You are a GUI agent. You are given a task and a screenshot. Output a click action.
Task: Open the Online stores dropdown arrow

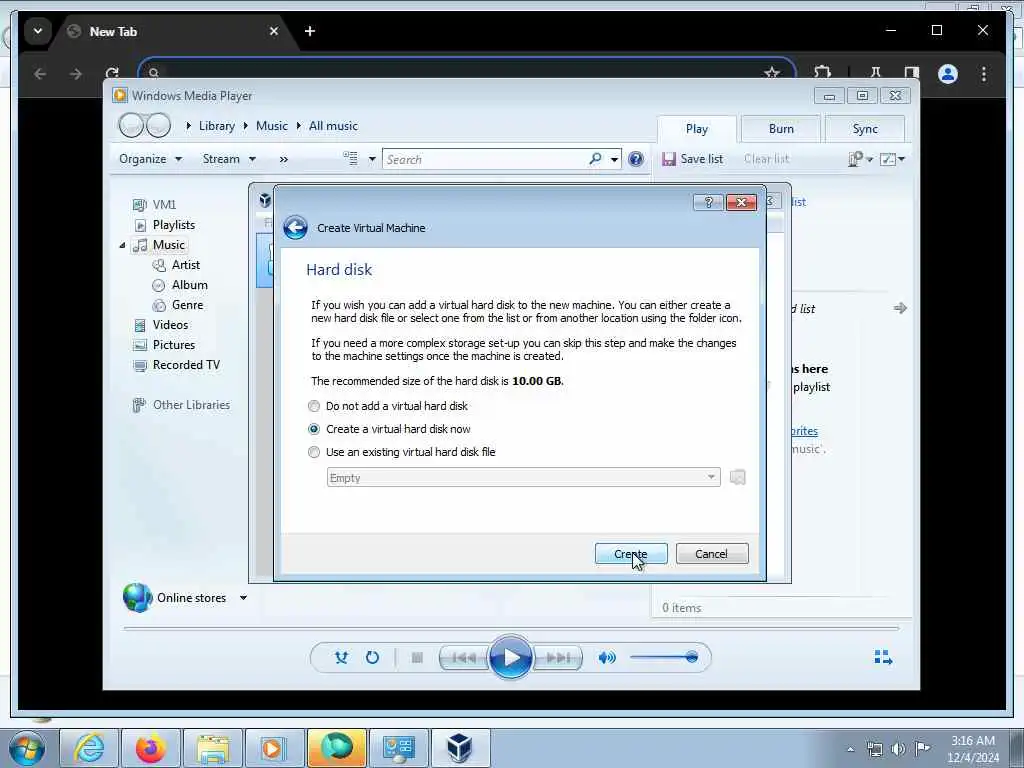(243, 598)
